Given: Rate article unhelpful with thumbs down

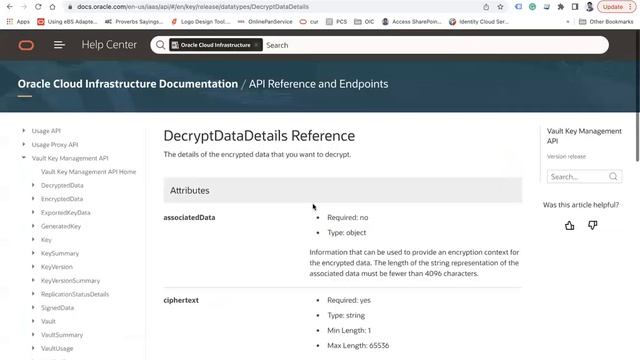Looking at the screenshot, I should pyautogui.click(x=592, y=225).
